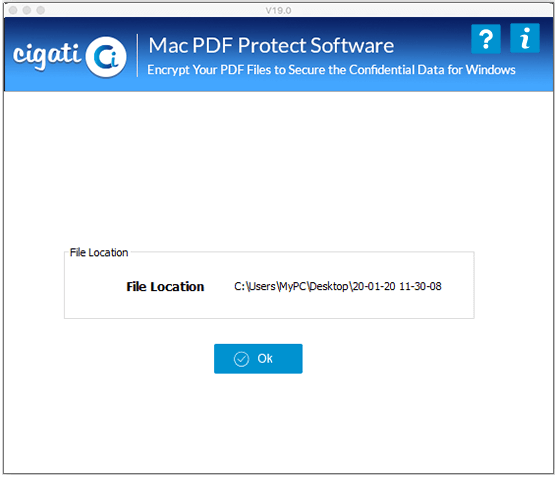Click the round Ci logo badge
The image size is (557, 477).
click(106, 57)
